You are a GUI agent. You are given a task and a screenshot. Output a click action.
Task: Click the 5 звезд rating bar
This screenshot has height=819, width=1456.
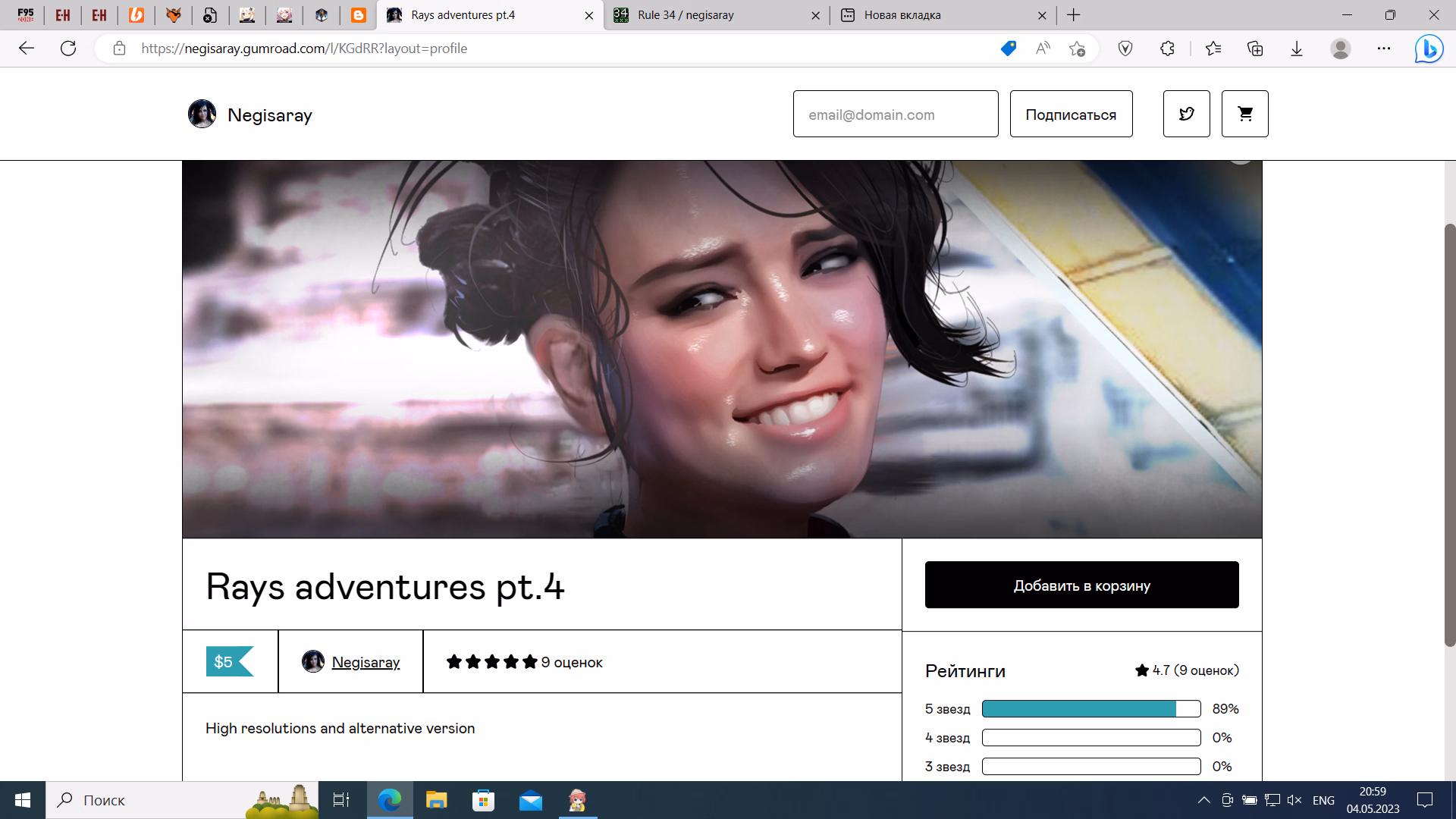(1090, 709)
